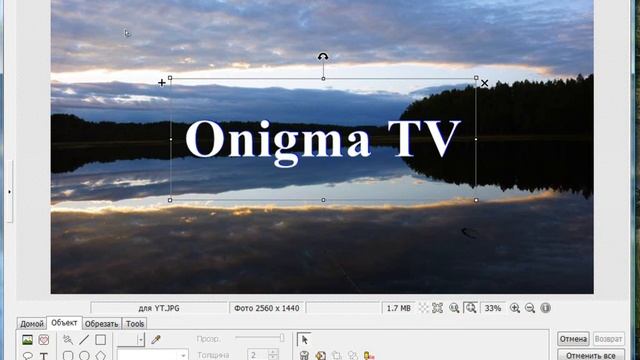Pick a color with the eyedropper tool
The height and width of the screenshot is (360, 640).
tap(156, 339)
